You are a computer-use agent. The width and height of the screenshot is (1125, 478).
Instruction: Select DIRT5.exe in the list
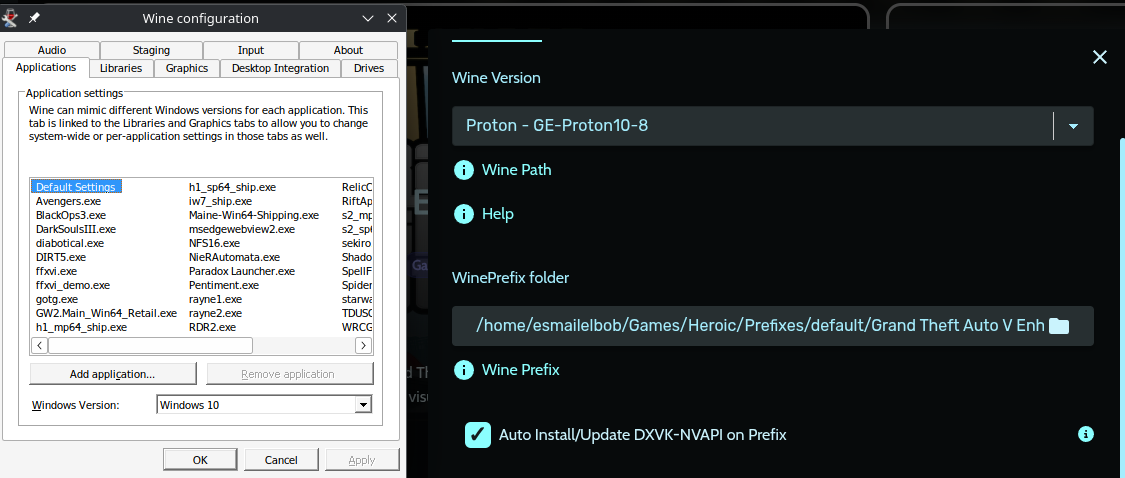[x=60, y=257]
